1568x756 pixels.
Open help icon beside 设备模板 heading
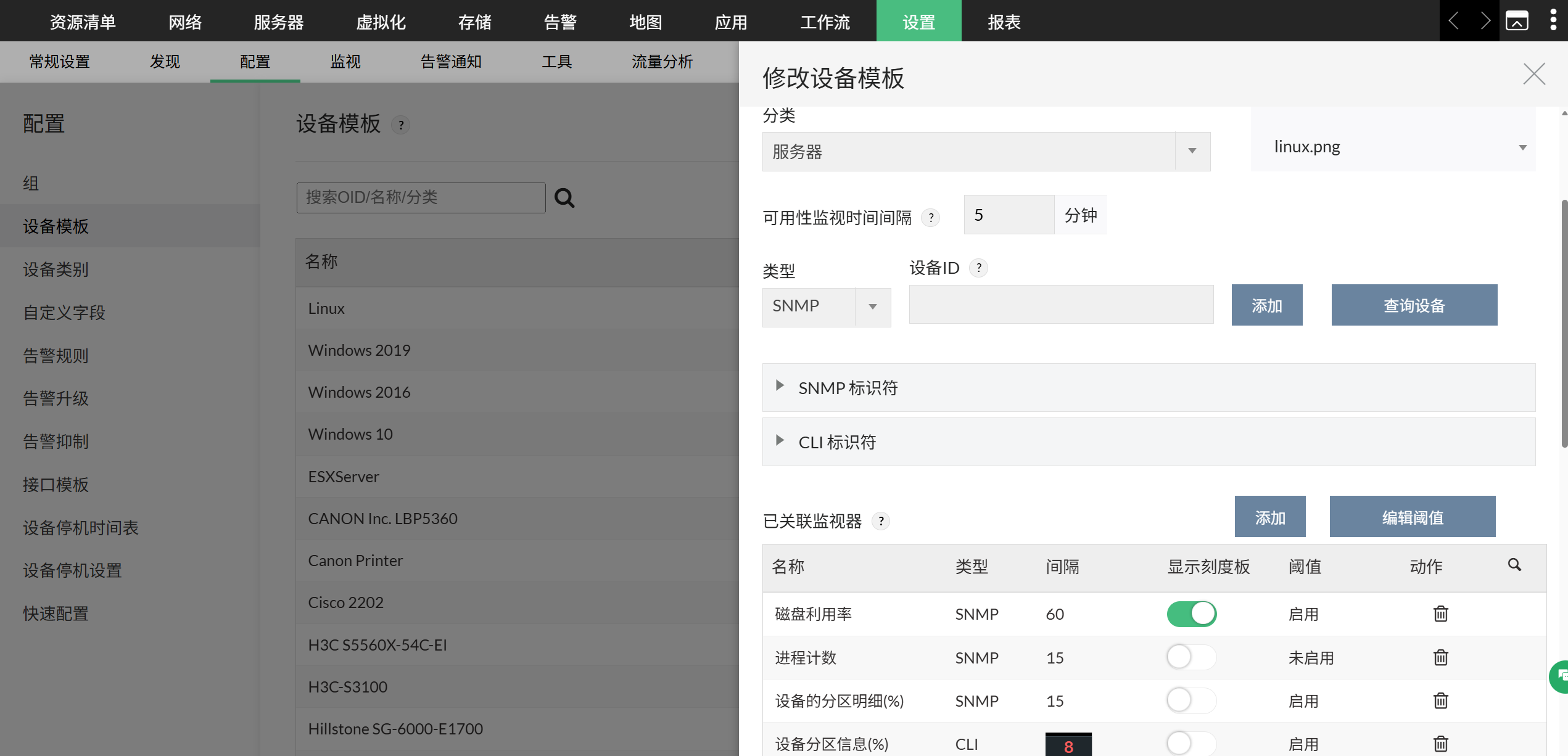pyautogui.click(x=401, y=125)
